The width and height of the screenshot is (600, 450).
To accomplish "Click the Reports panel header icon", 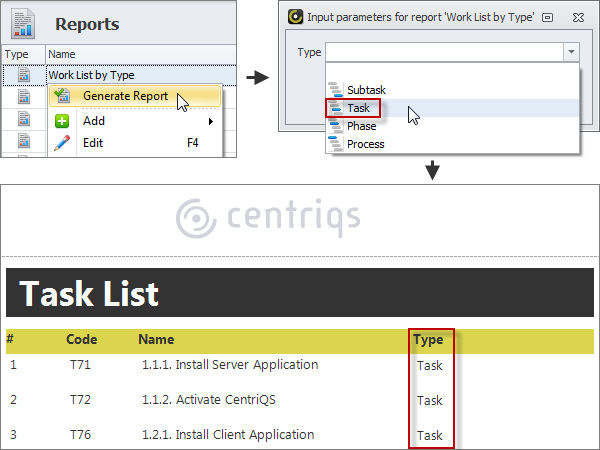I will [23, 22].
